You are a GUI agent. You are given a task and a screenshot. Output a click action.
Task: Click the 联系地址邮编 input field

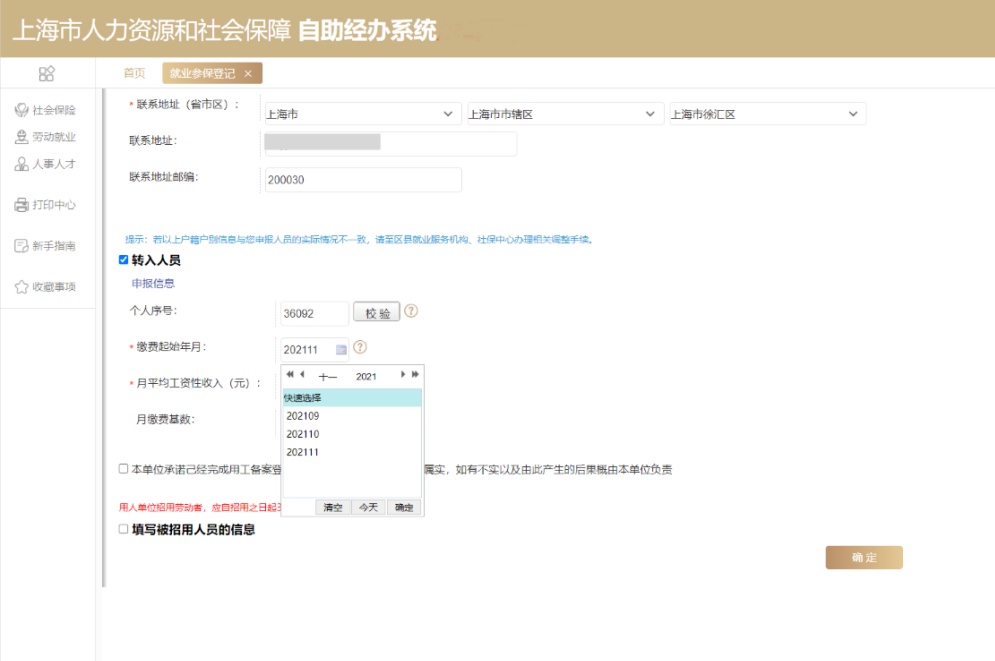362,180
